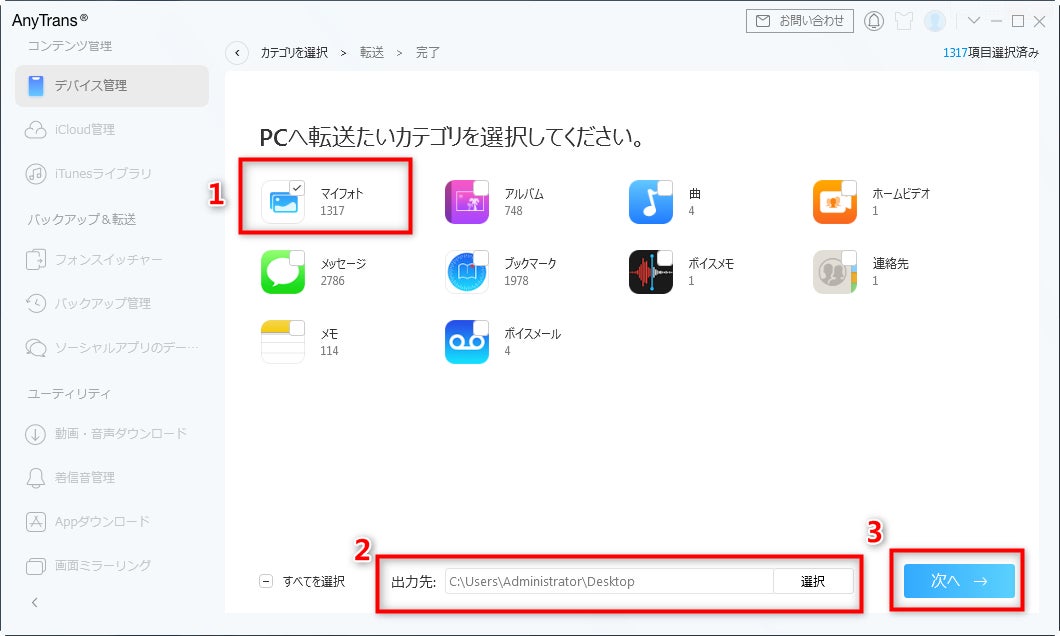The width and height of the screenshot is (1060, 636).
Task: Check the メッセージ checkbox
Action: tap(297, 258)
